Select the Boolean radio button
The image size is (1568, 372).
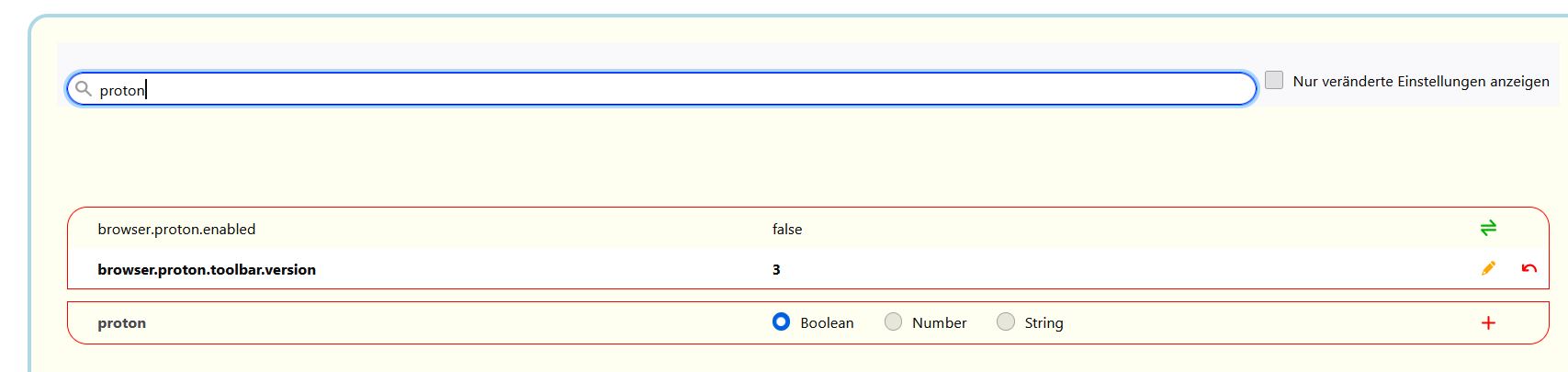tap(781, 321)
